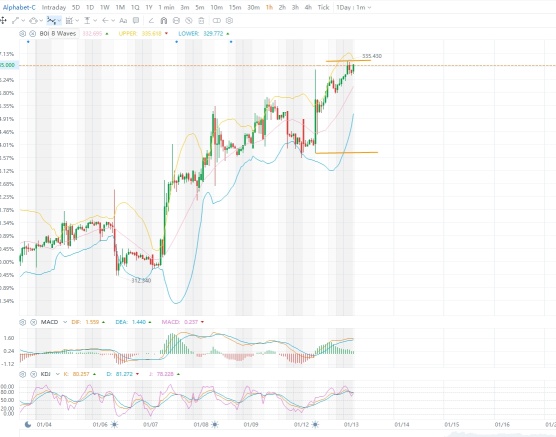Select the 10m interval
This screenshot has height=437, width=556.
[x=217, y=7]
